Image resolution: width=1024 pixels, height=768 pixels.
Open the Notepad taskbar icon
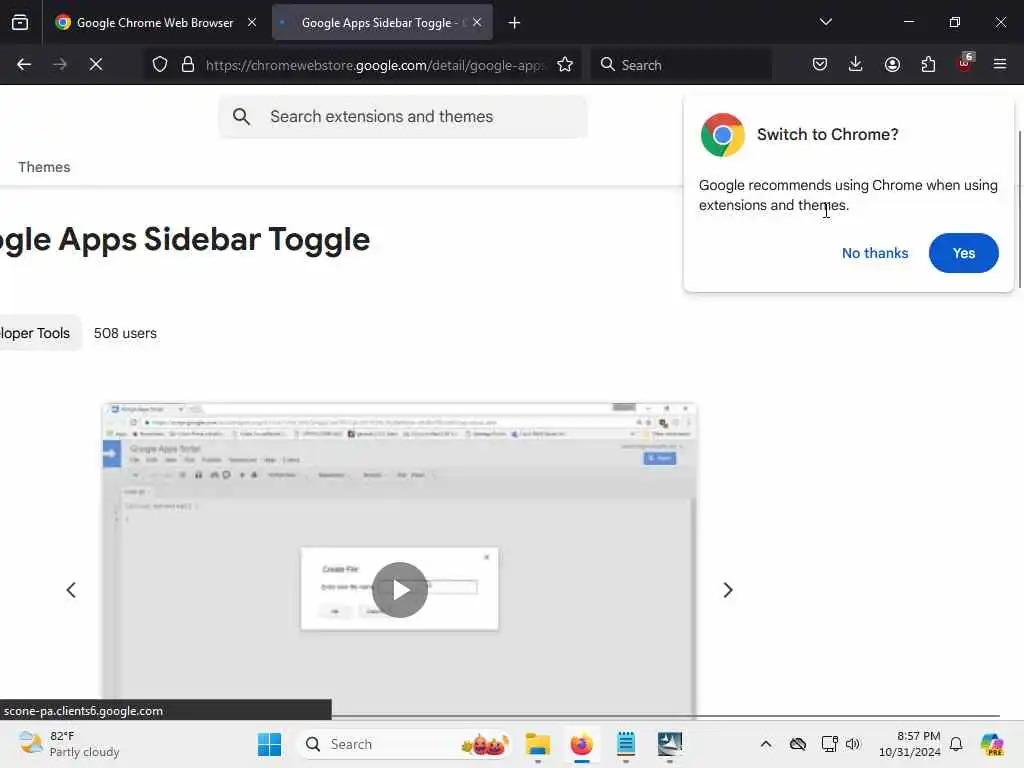pyautogui.click(x=626, y=744)
